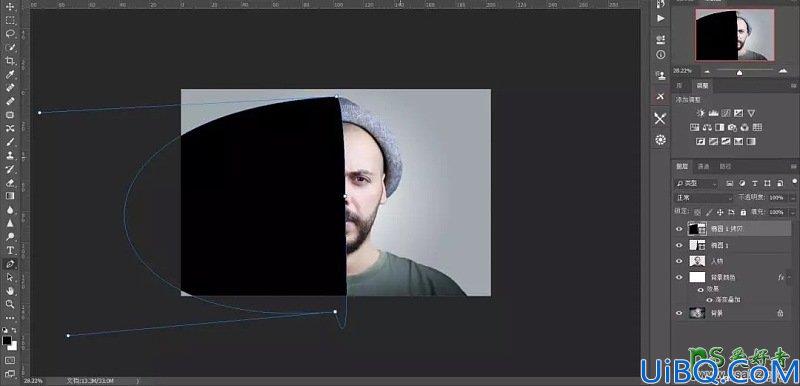The image size is (800, 386).
Task: Toggle lock all
Action: coord(742,212)
